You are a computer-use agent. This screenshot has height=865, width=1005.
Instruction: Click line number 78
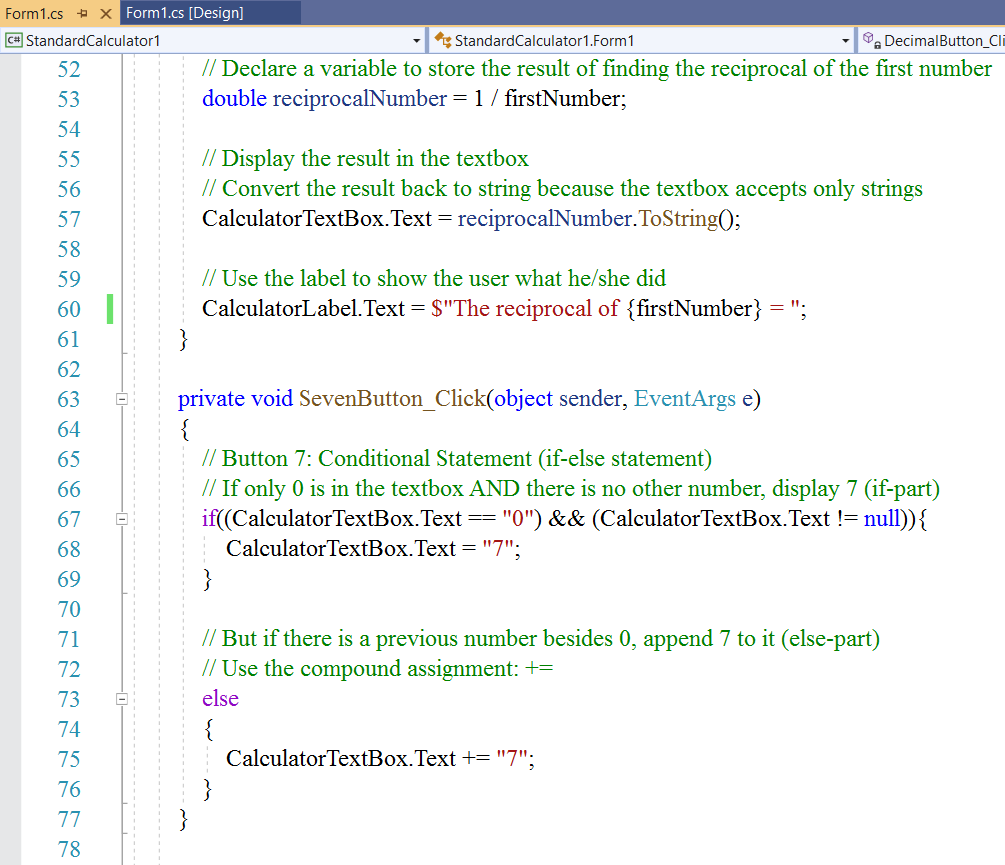(69, 850)
